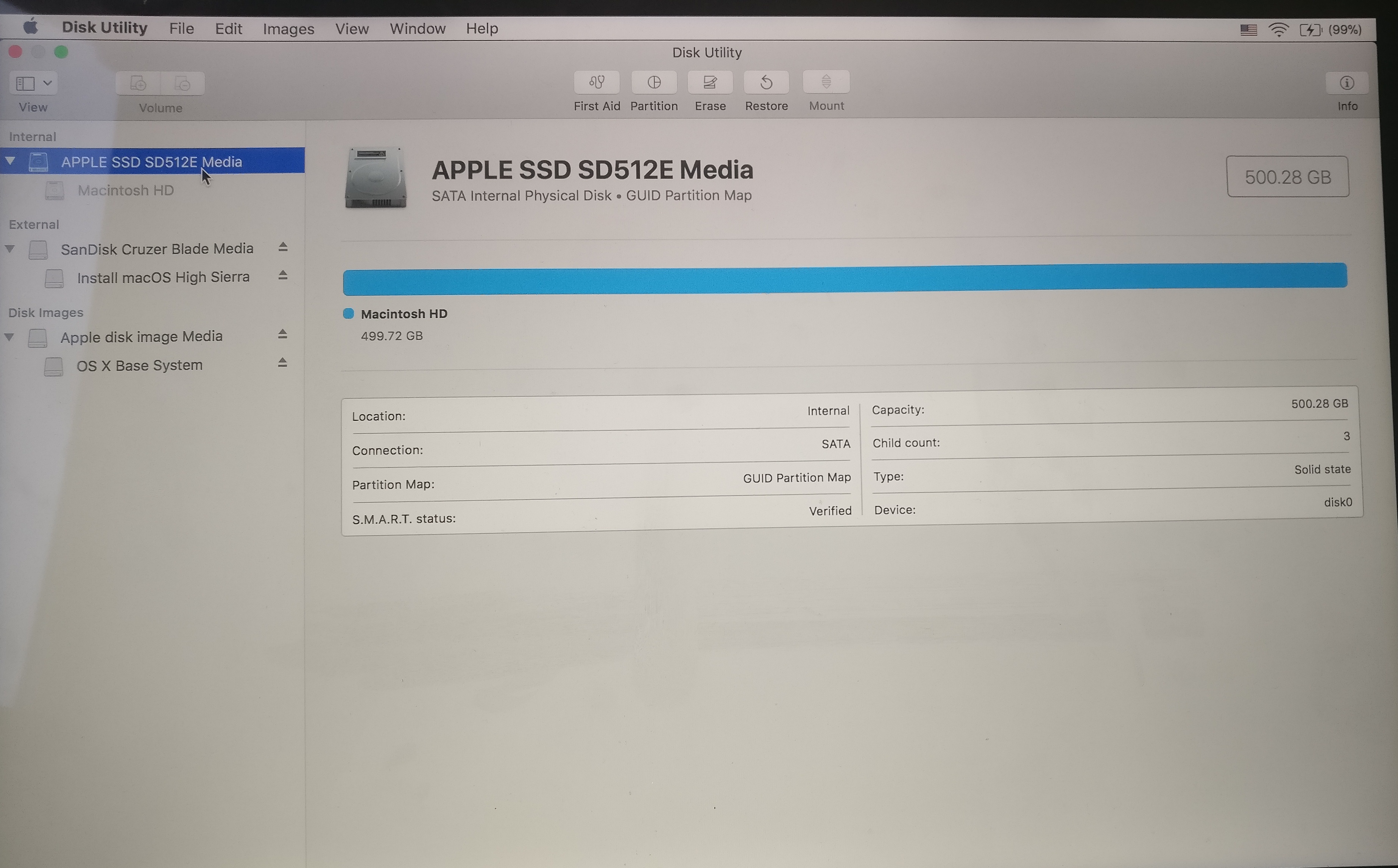Open the Disk Utility app menu
This screenshot has height=868, width=1398.
(x=104, y=28)
